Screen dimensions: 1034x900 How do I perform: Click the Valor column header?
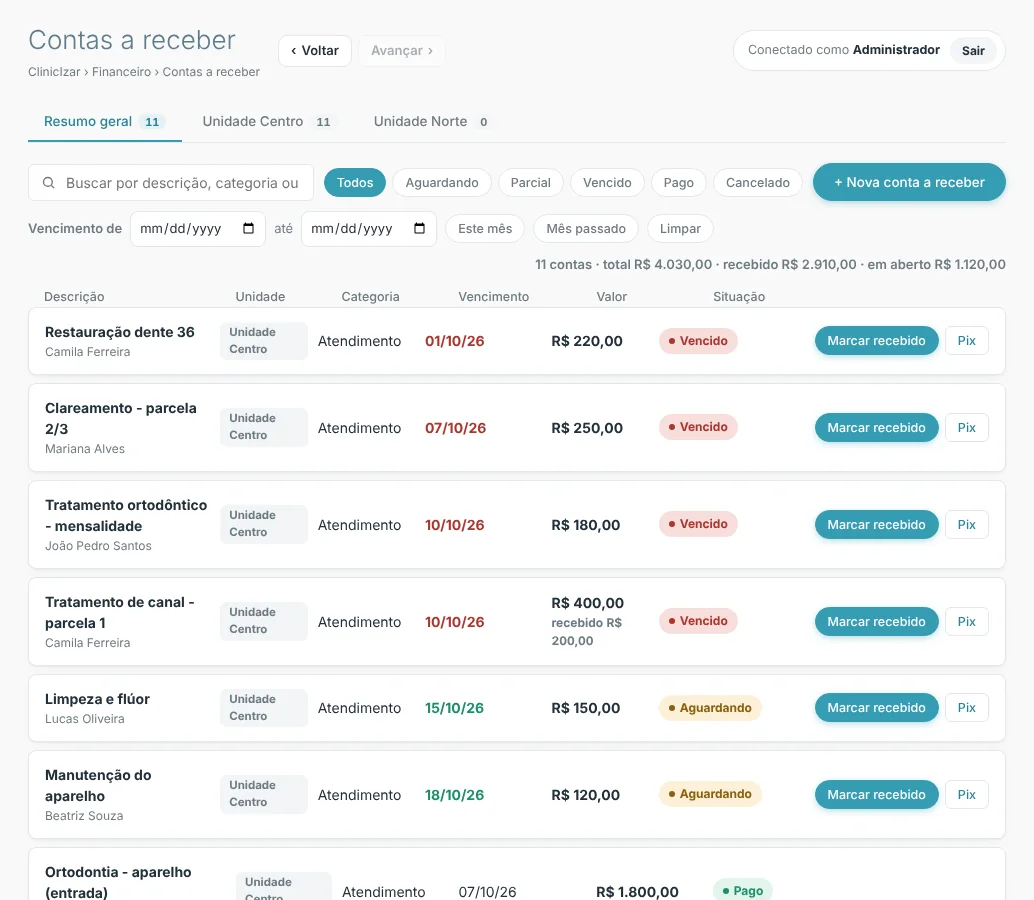tap(611, 297)
